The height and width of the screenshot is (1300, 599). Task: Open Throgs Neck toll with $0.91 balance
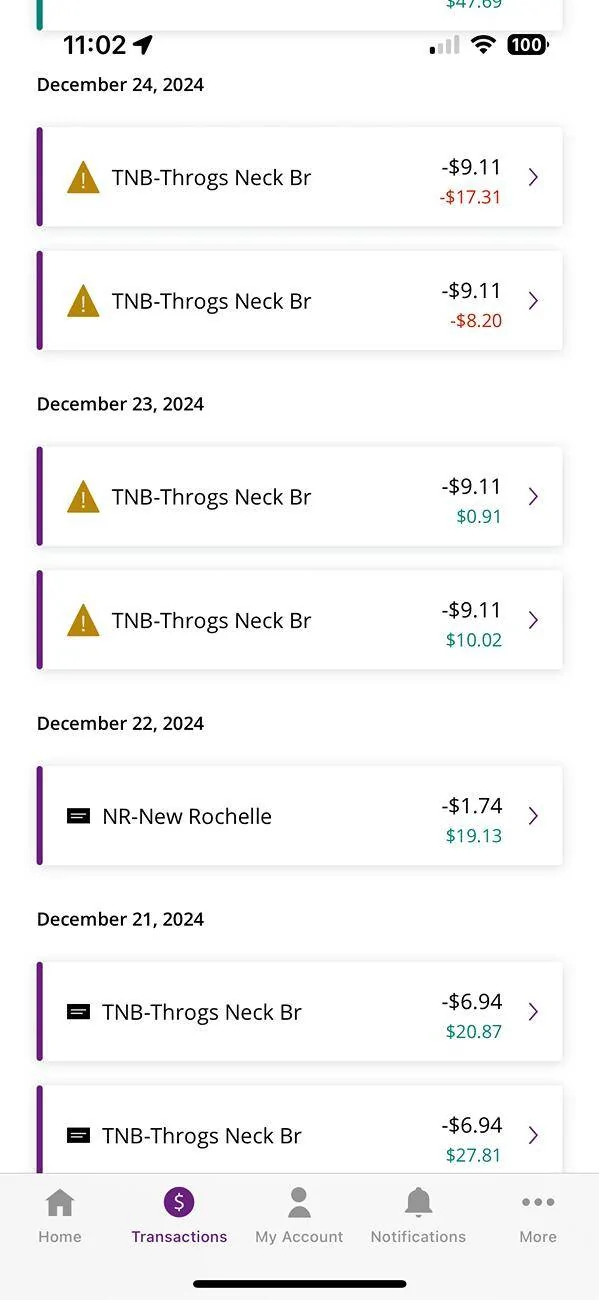click(x=300, y=496)
